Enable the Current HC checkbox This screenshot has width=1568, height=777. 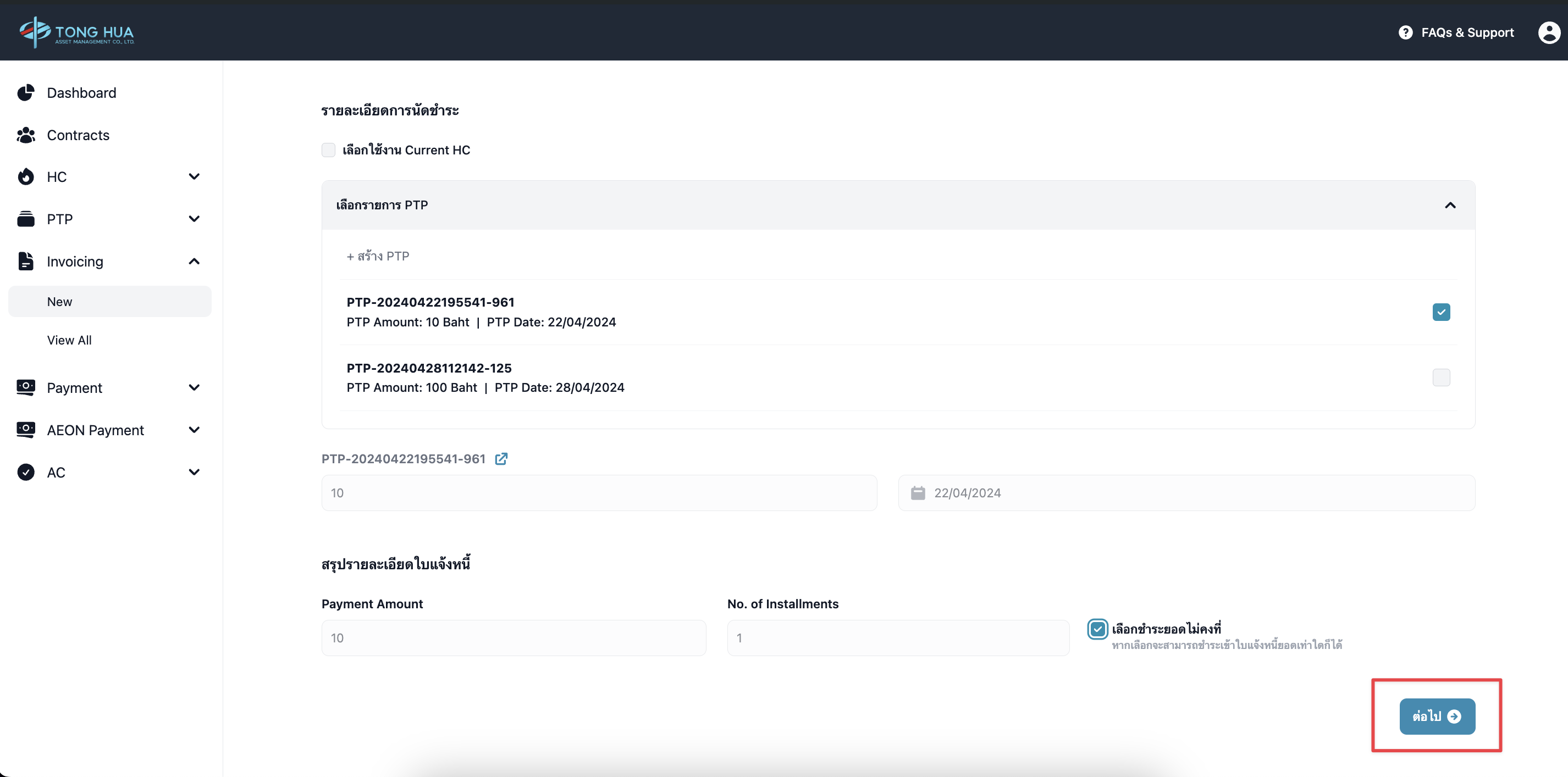[328, 150]
